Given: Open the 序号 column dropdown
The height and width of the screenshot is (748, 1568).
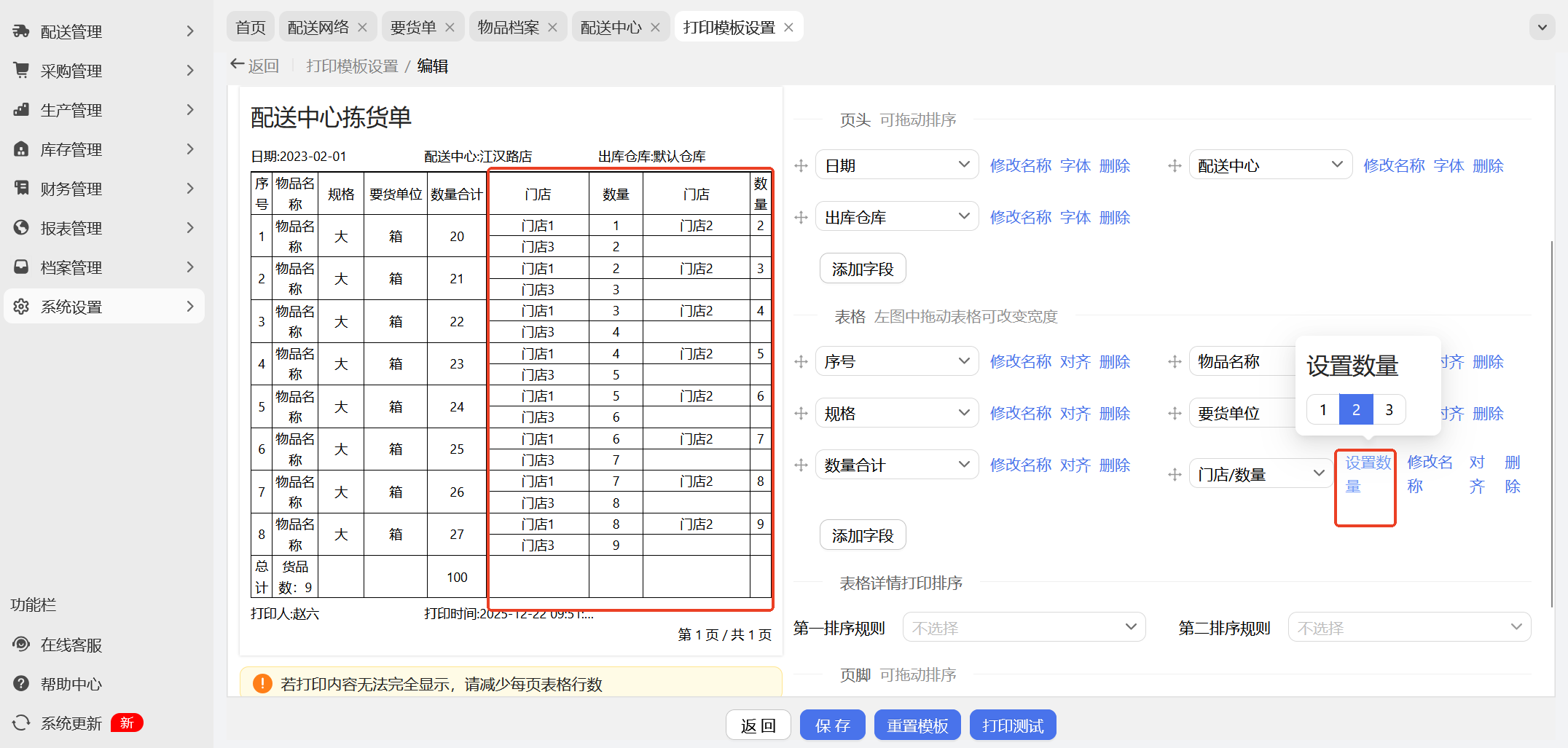Looking at the screenshot, I should pyautogui.click(x=896, y=361).
